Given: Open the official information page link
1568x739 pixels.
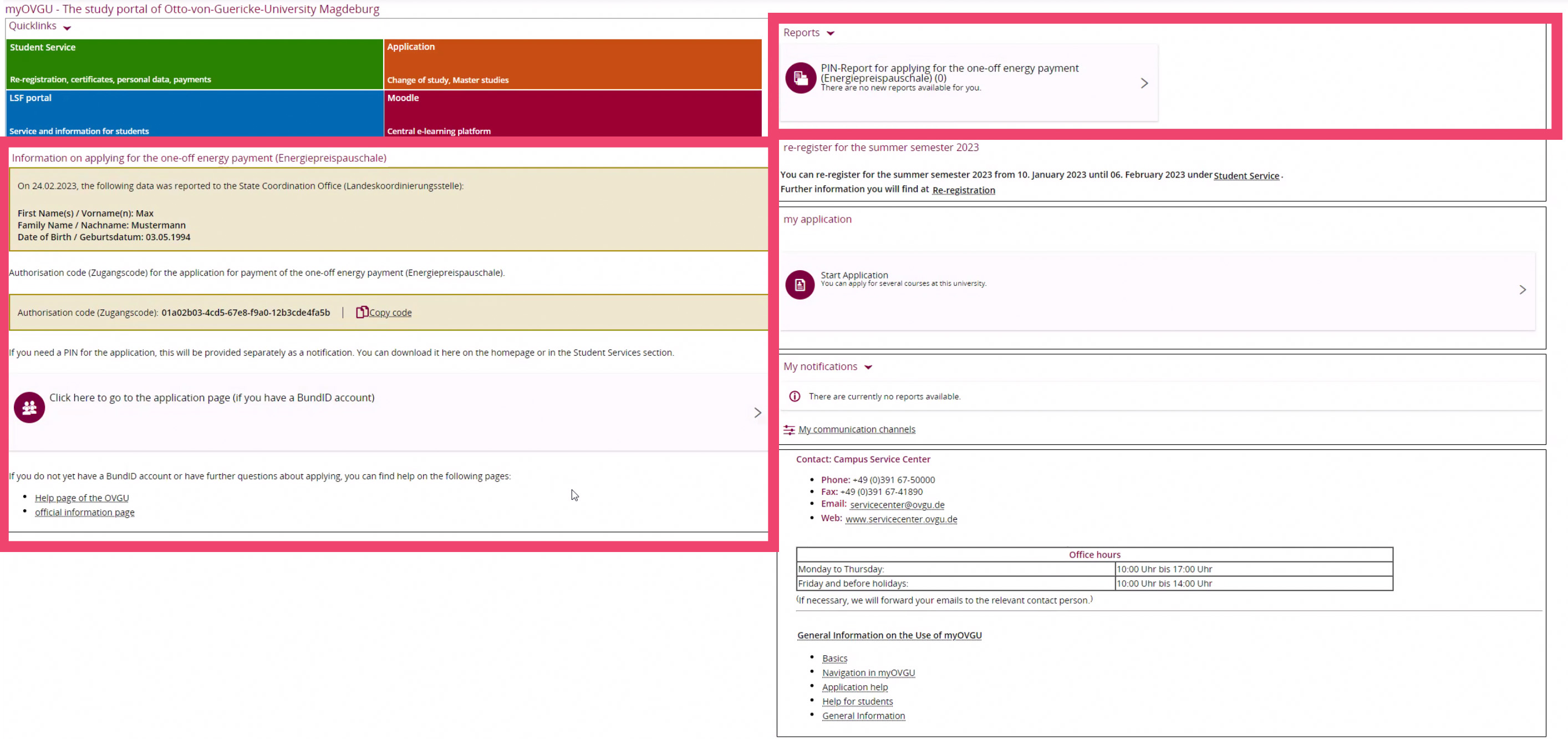Looking at the screenshot, I should click(x=85, y=513).
